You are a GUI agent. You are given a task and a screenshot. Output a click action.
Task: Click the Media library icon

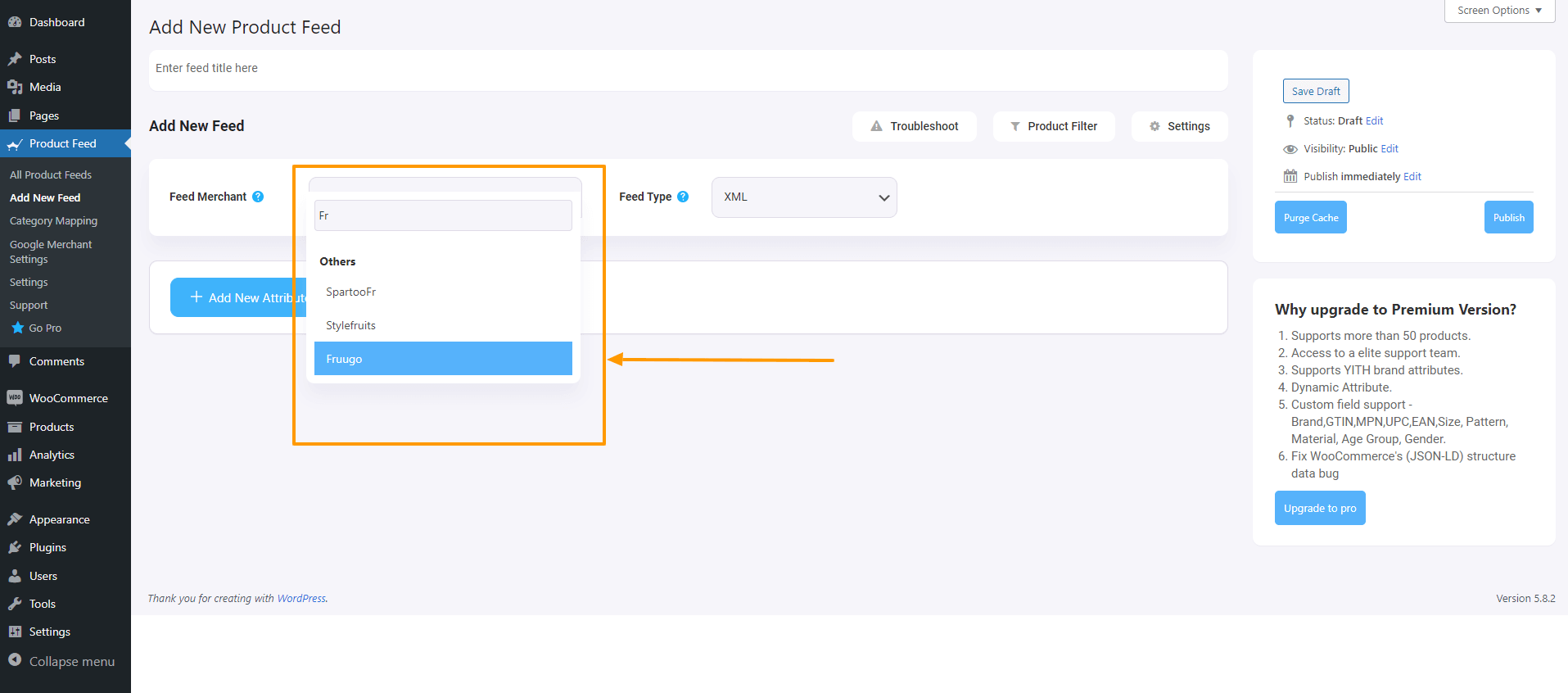coord(15,87)
